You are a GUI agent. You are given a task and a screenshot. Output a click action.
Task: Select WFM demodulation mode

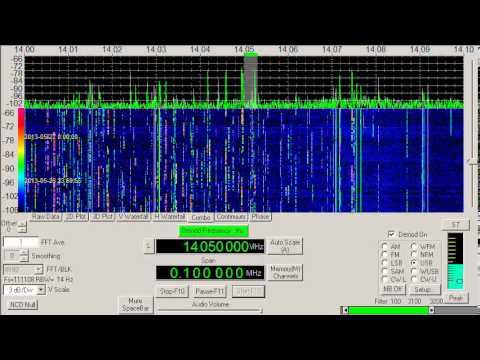click(414, 246)
